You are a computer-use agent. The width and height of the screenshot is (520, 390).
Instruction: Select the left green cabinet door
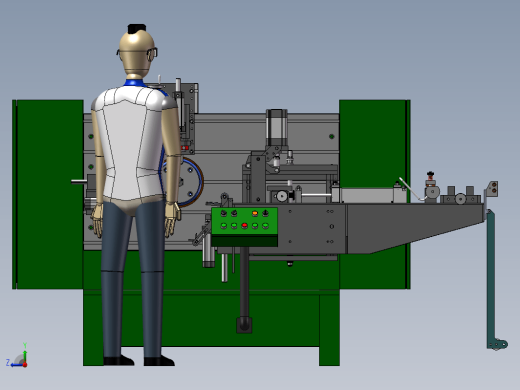click(x=48, y=194)
